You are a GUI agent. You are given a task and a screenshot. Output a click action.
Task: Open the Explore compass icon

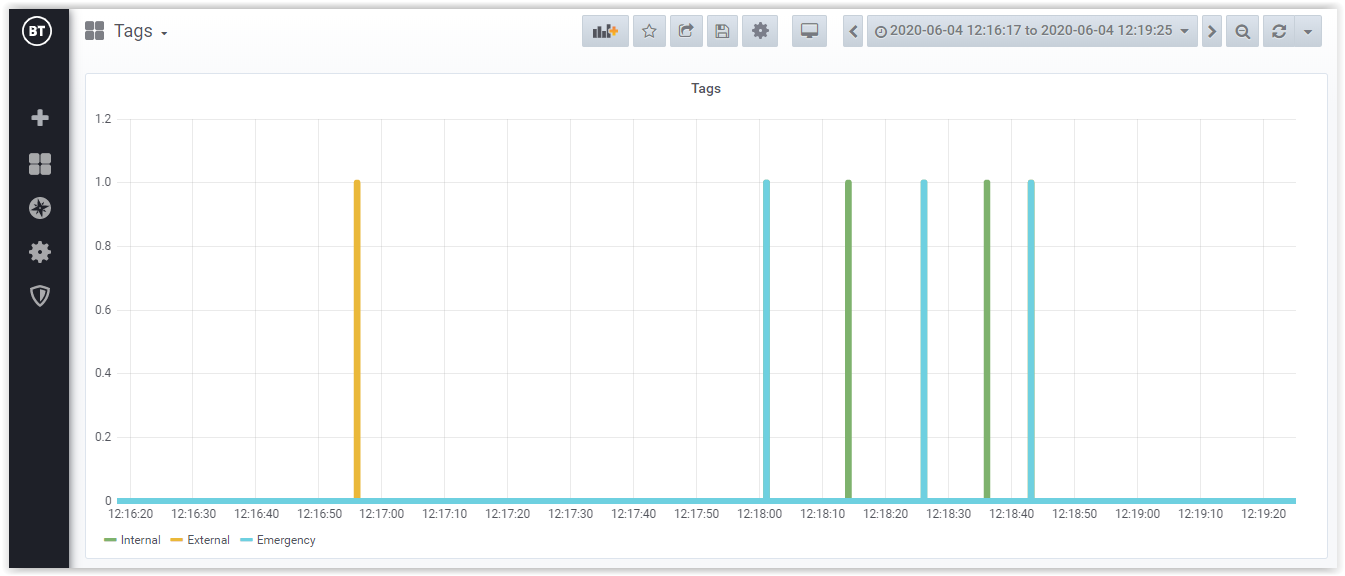(40, 208)
